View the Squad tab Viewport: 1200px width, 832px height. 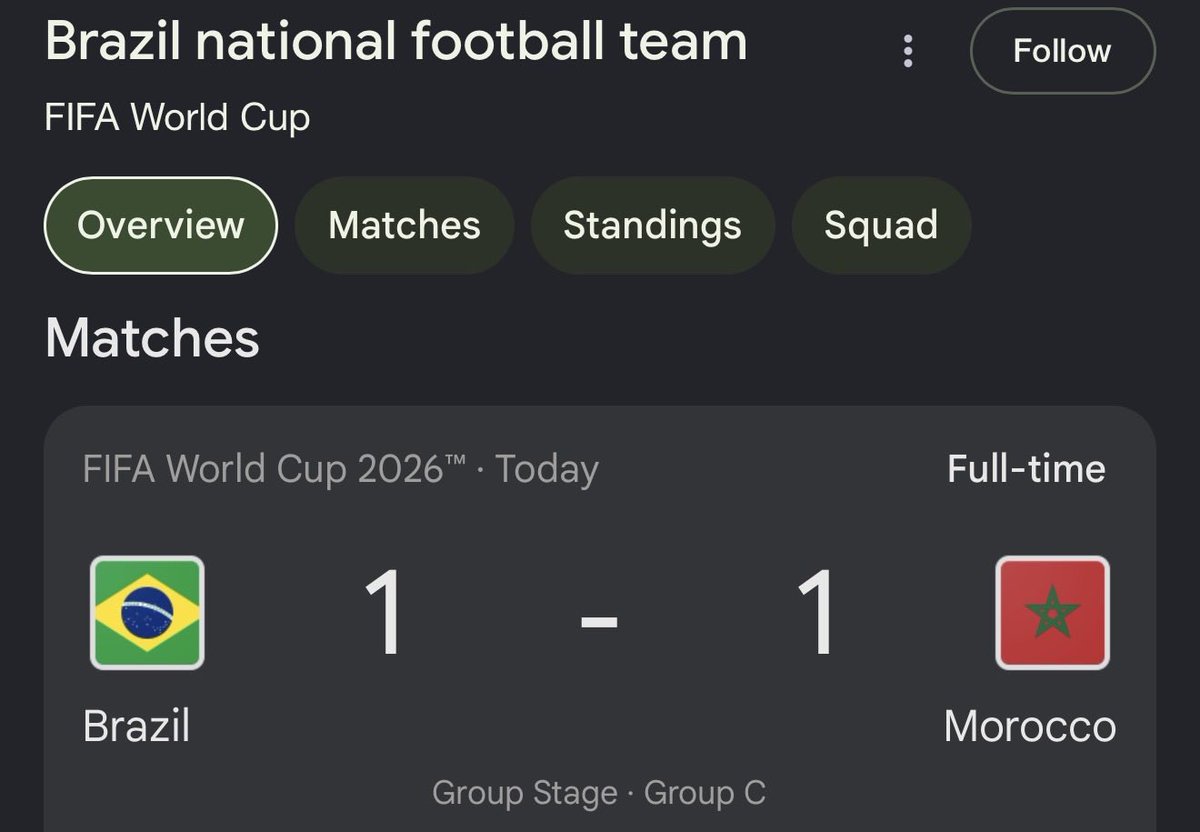(881, 225)
